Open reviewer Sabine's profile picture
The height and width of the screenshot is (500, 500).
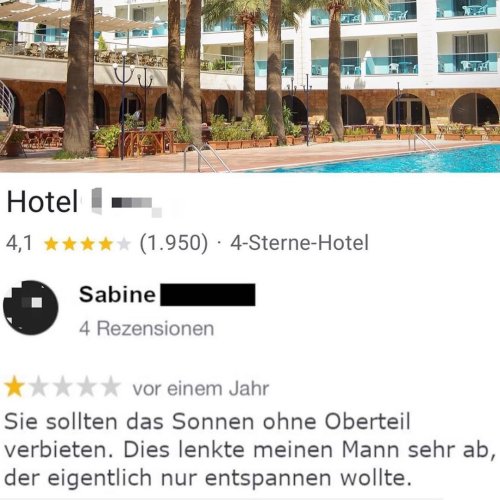(x=31, y=307)
